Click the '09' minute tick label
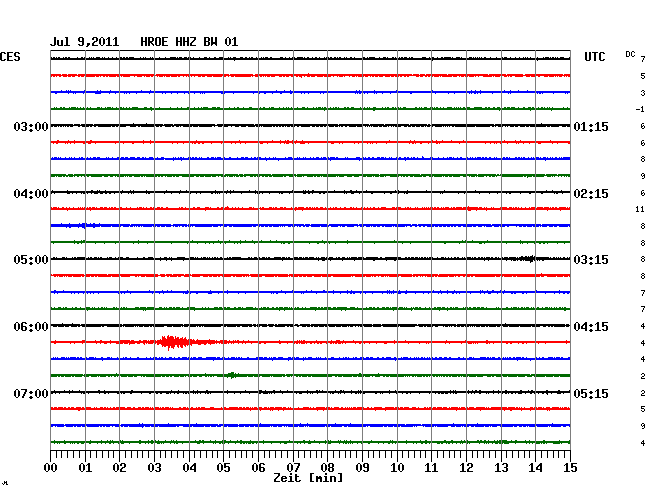Screen dimensions: 650x494 [x=362, y=468]
